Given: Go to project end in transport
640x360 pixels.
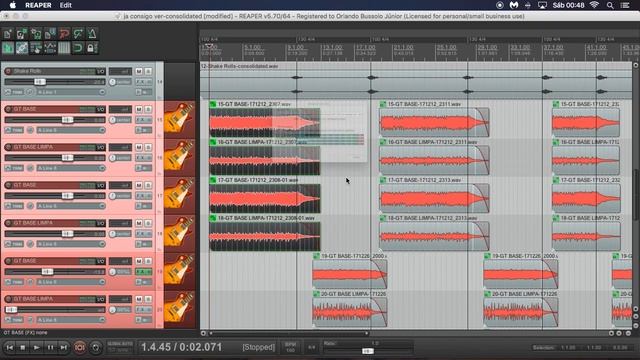Looking at the screenshot, I should click(x=64, y=347).
